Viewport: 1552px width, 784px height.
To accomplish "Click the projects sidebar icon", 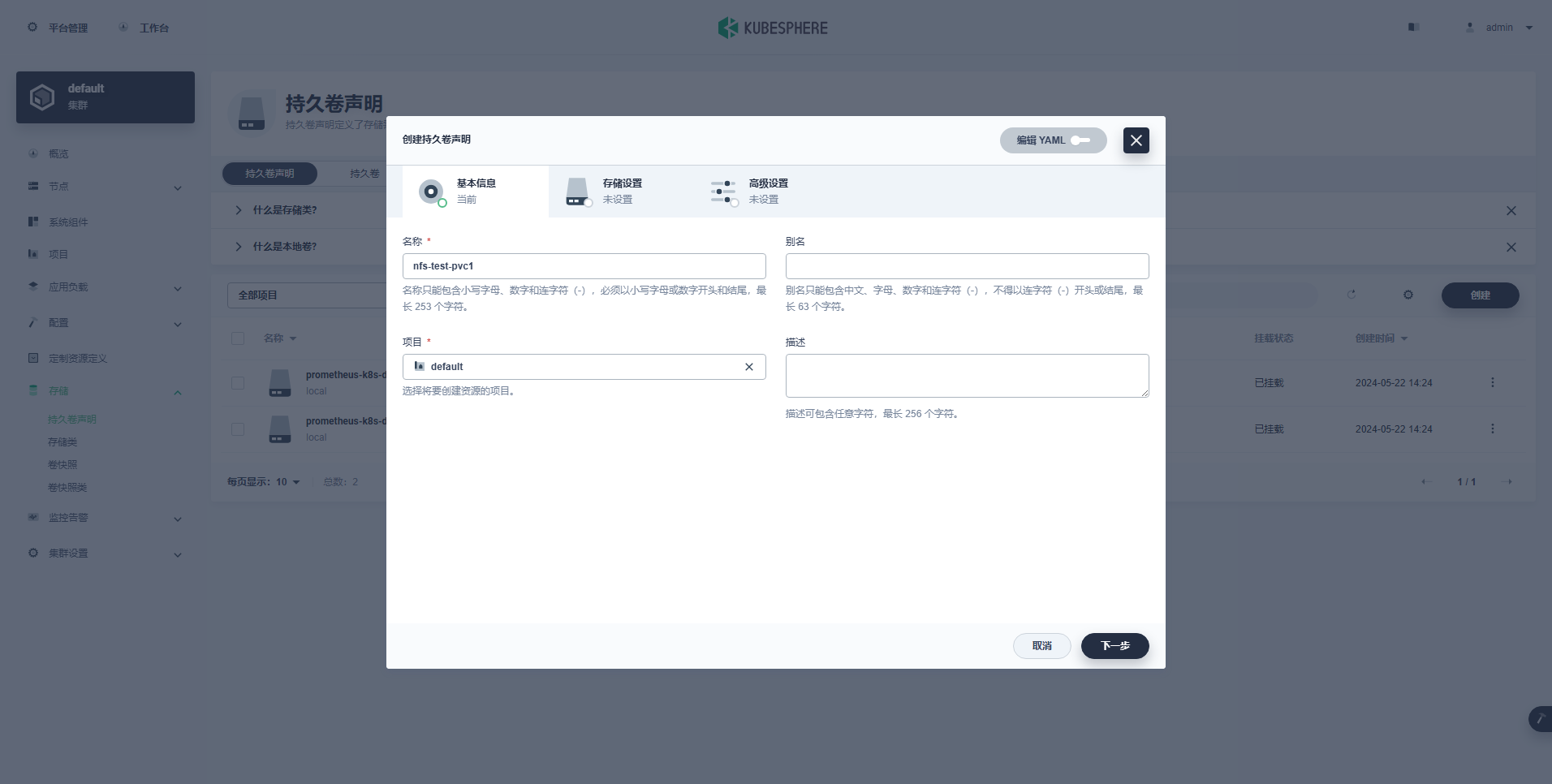I will [x=33, y=254].
